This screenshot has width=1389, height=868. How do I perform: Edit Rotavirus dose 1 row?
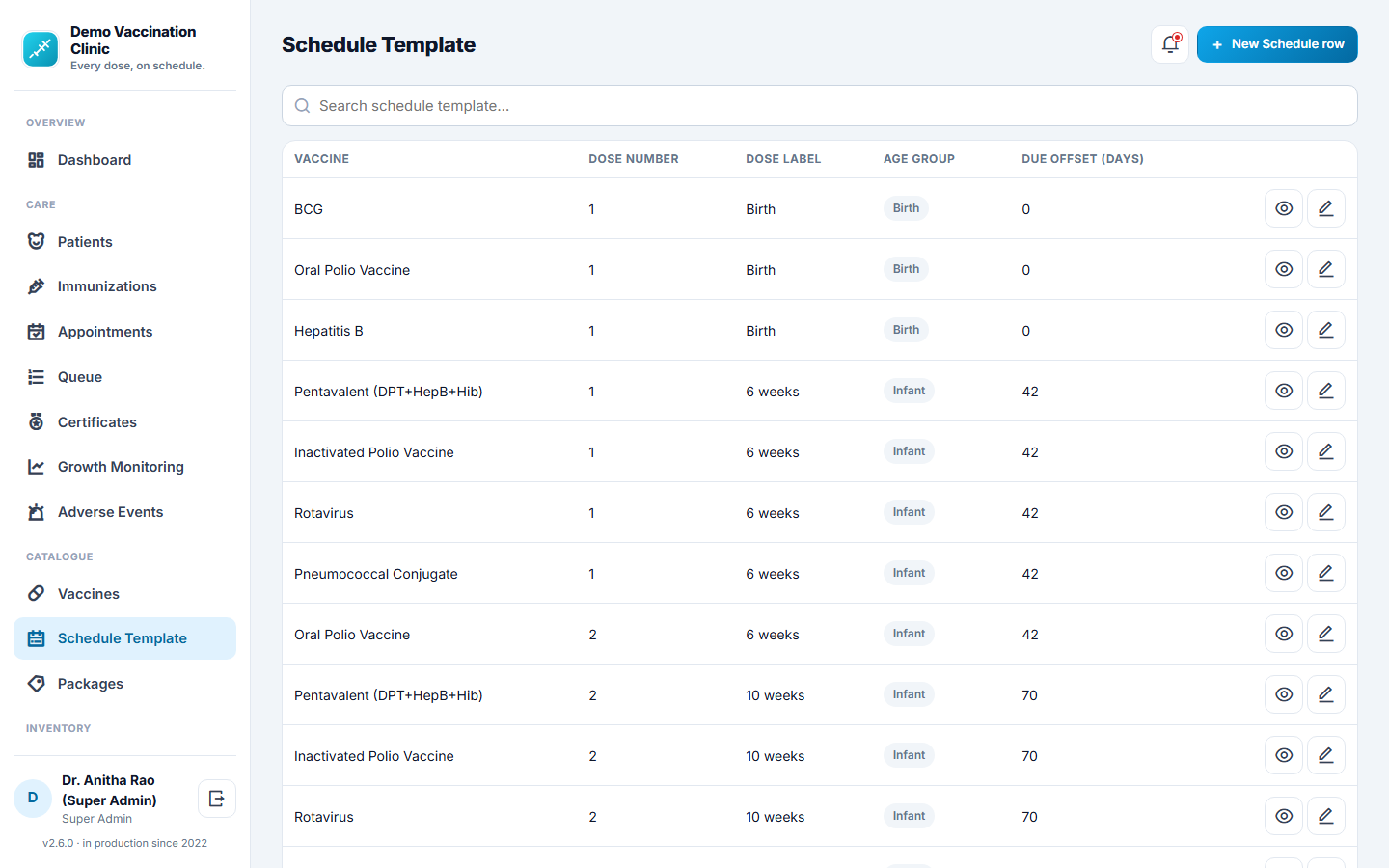pos(1326,512)
